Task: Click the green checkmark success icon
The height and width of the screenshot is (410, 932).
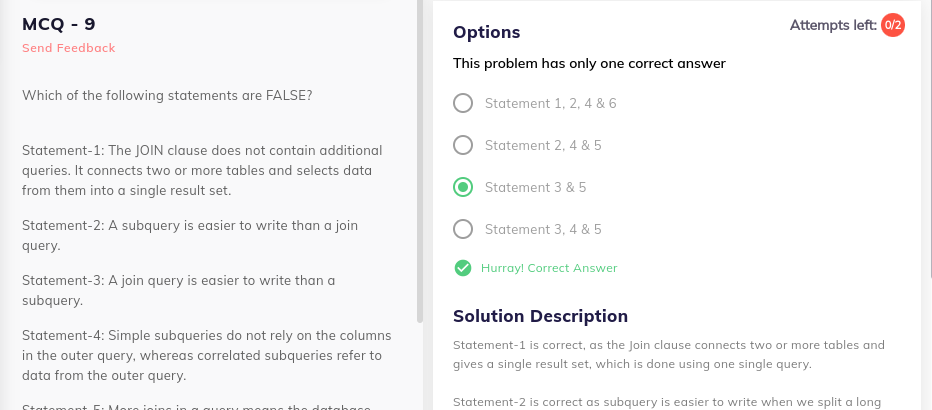Action: [x=462, y=268]
